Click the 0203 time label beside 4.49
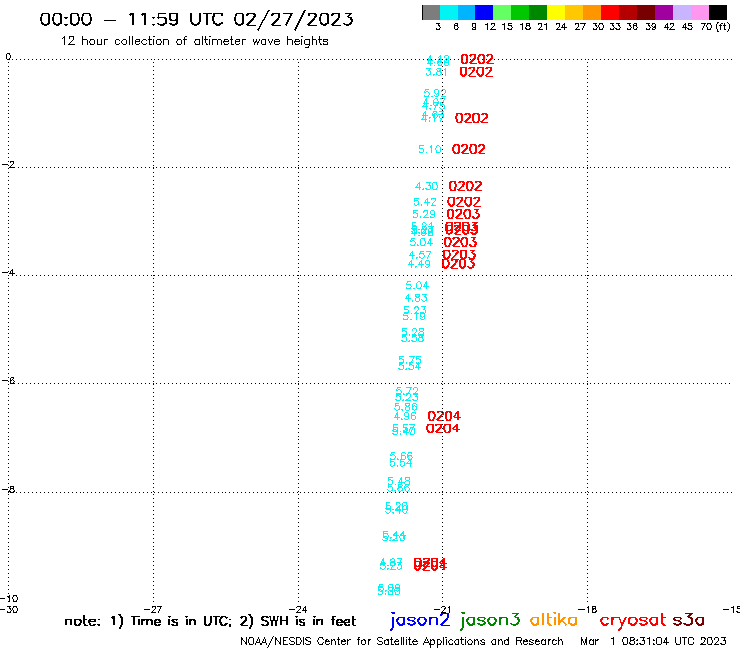 (458, 264)
